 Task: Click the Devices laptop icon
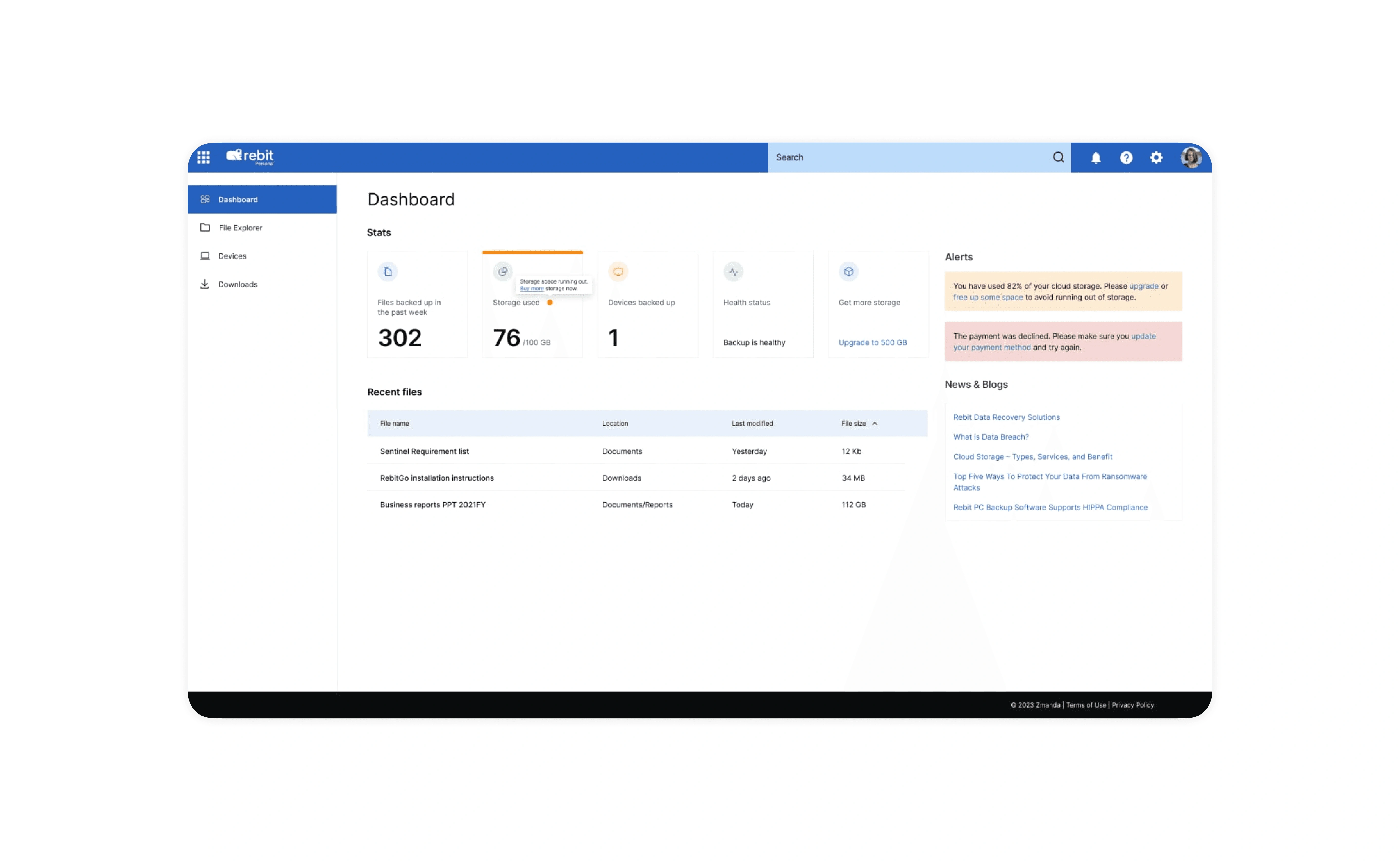(x=205, y=256)
